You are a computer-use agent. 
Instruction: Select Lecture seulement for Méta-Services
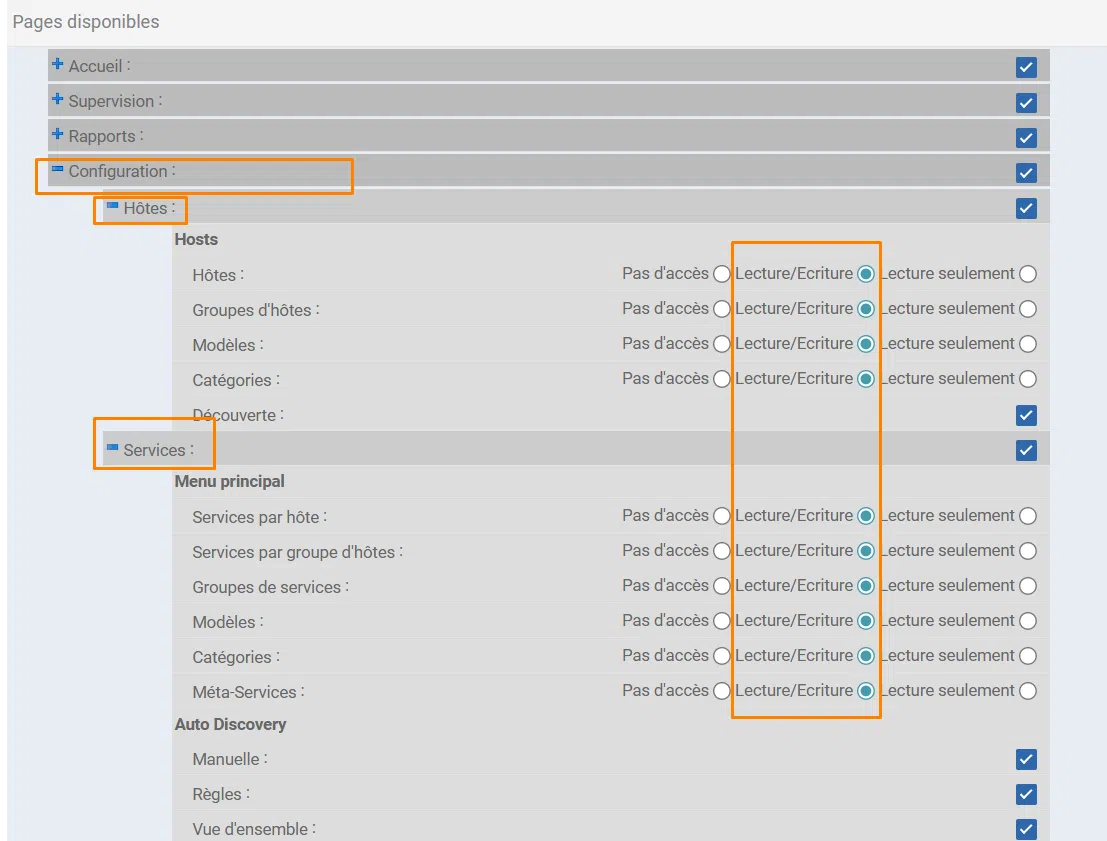(x=1027, y=690)
